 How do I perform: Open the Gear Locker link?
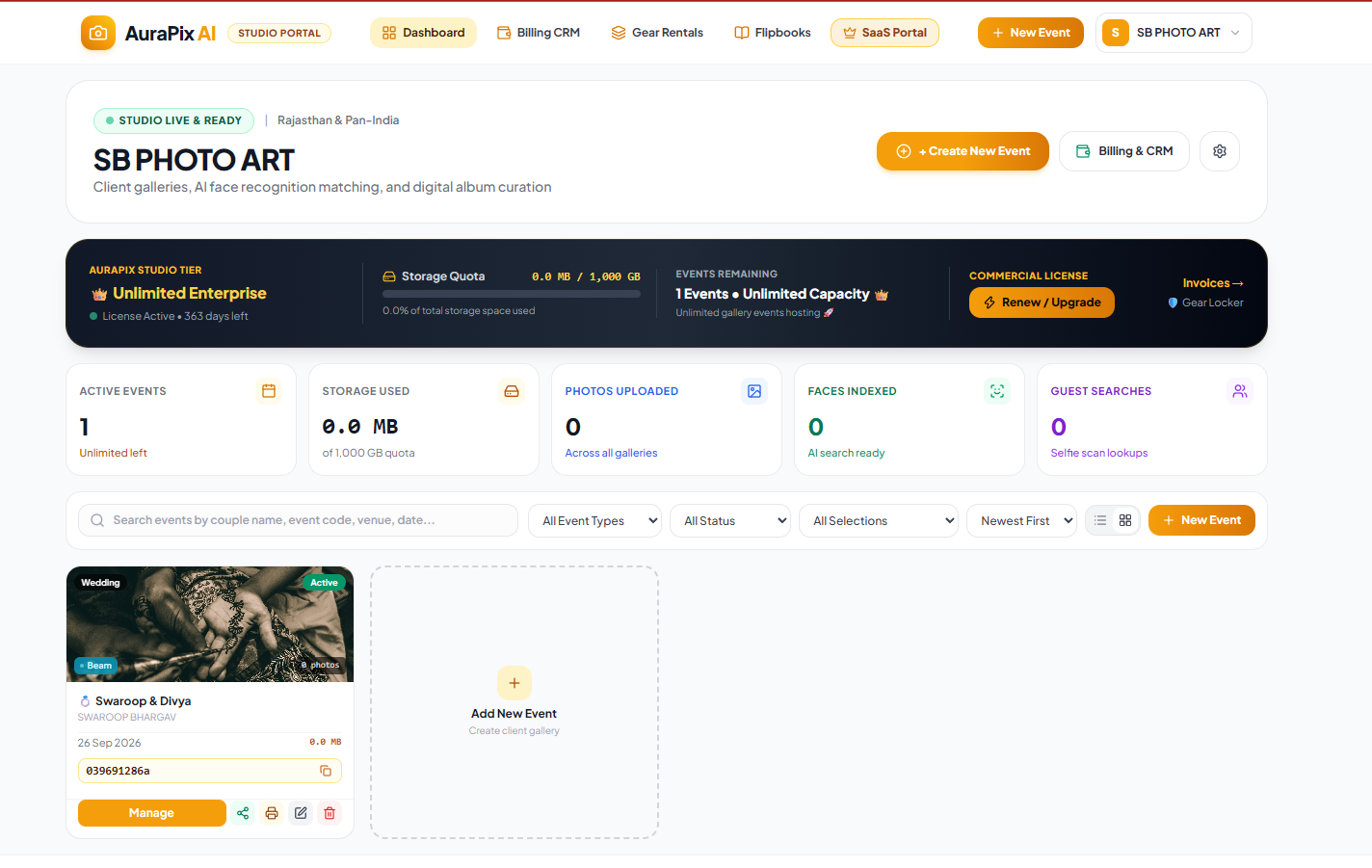[x=1206, y=302]
